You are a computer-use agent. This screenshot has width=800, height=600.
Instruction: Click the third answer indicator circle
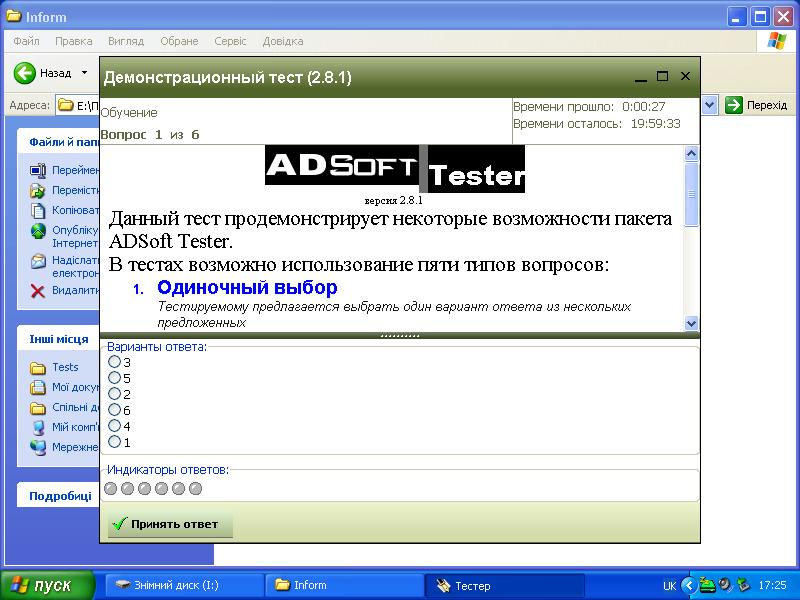click(144, 489)
